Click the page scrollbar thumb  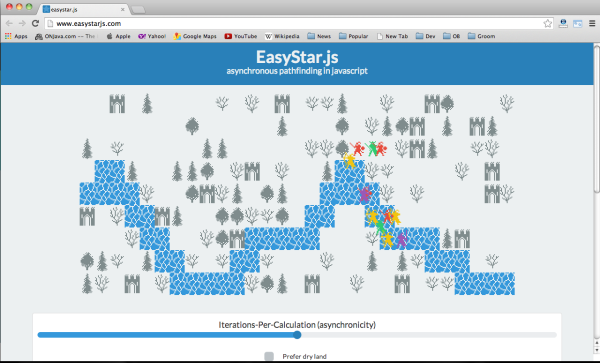596,118
